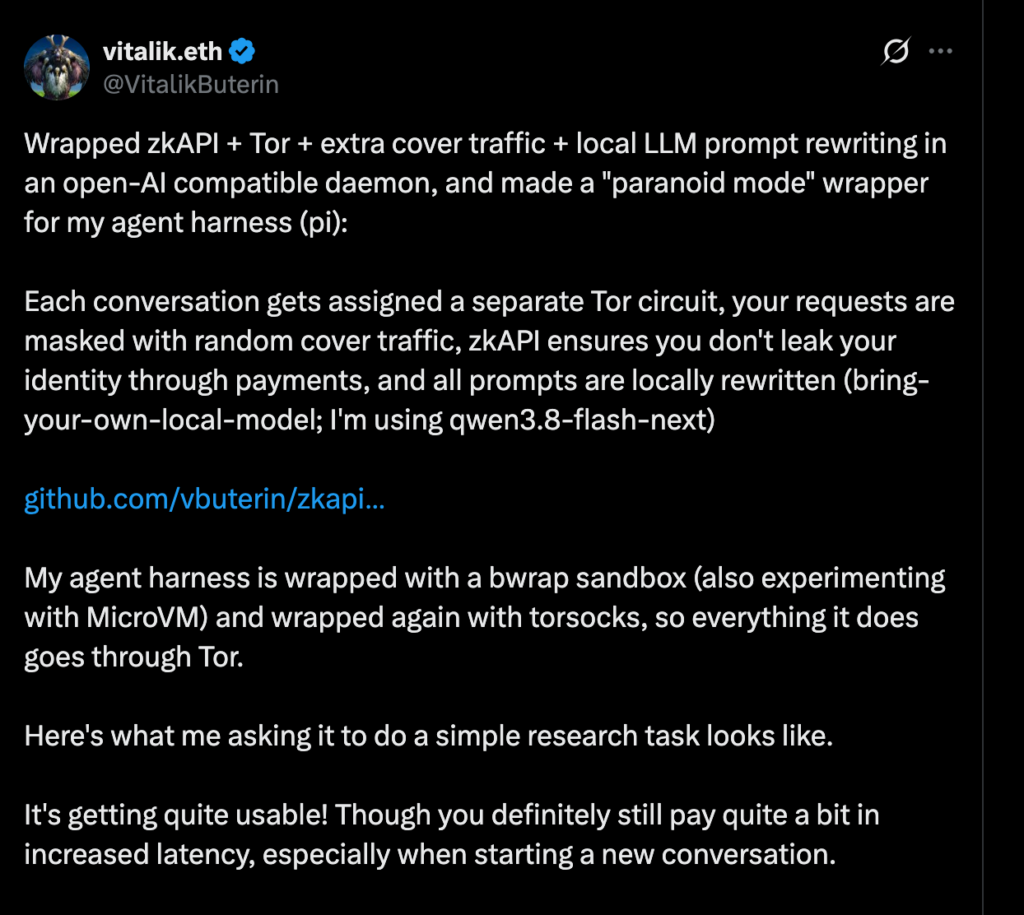Viewport: 1024px width, 915px height.
Task: Follow the github.com/vbuterin/zkapi link
Action: (204, 499)
